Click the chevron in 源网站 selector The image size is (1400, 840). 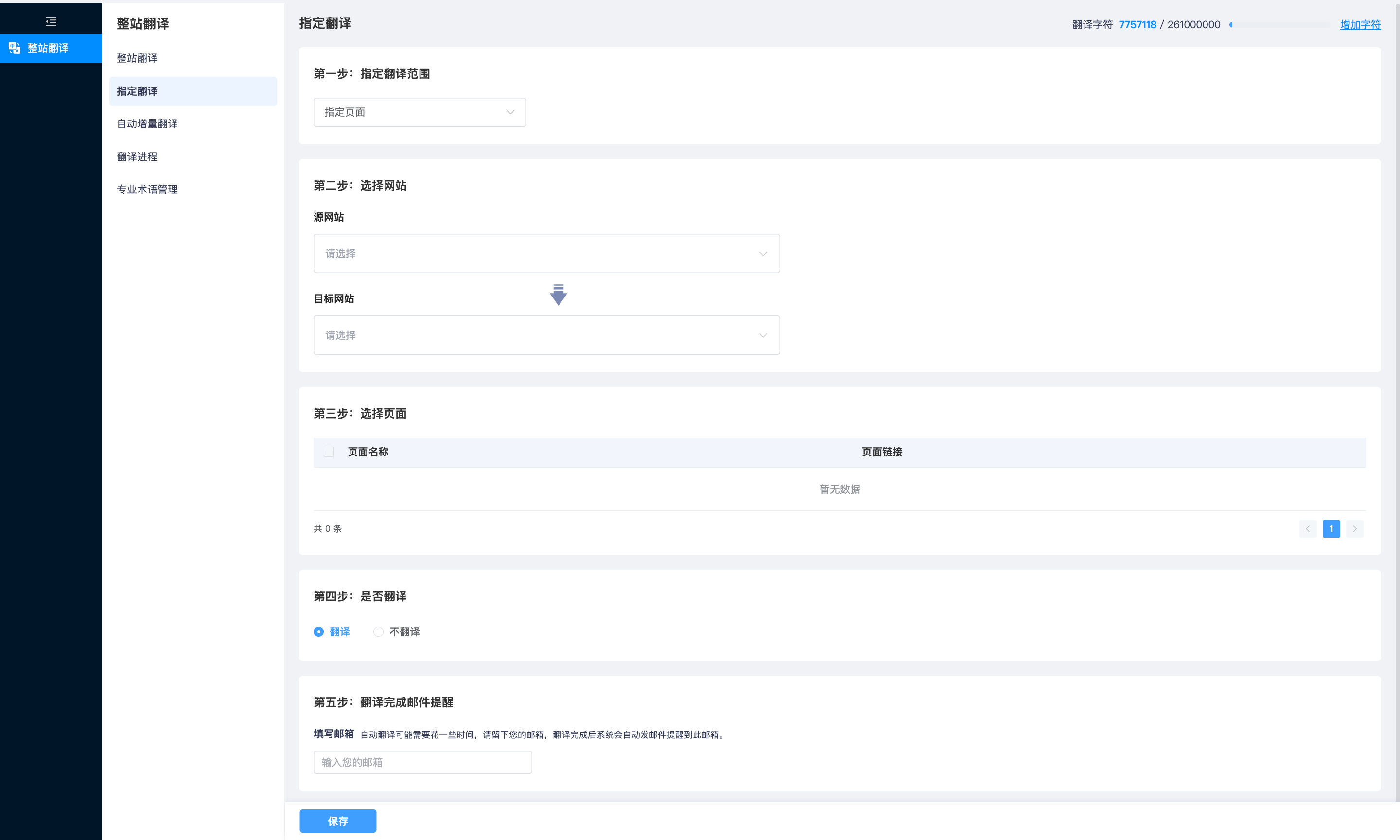click(x=763, y=254)
